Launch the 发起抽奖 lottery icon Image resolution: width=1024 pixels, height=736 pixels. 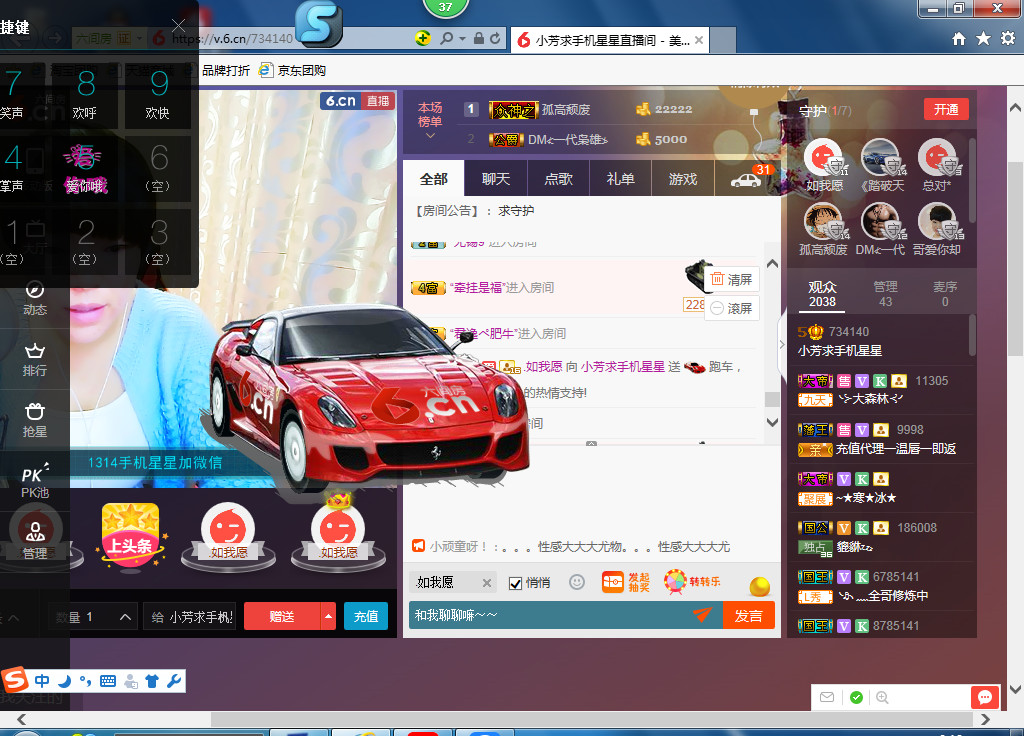625,582
